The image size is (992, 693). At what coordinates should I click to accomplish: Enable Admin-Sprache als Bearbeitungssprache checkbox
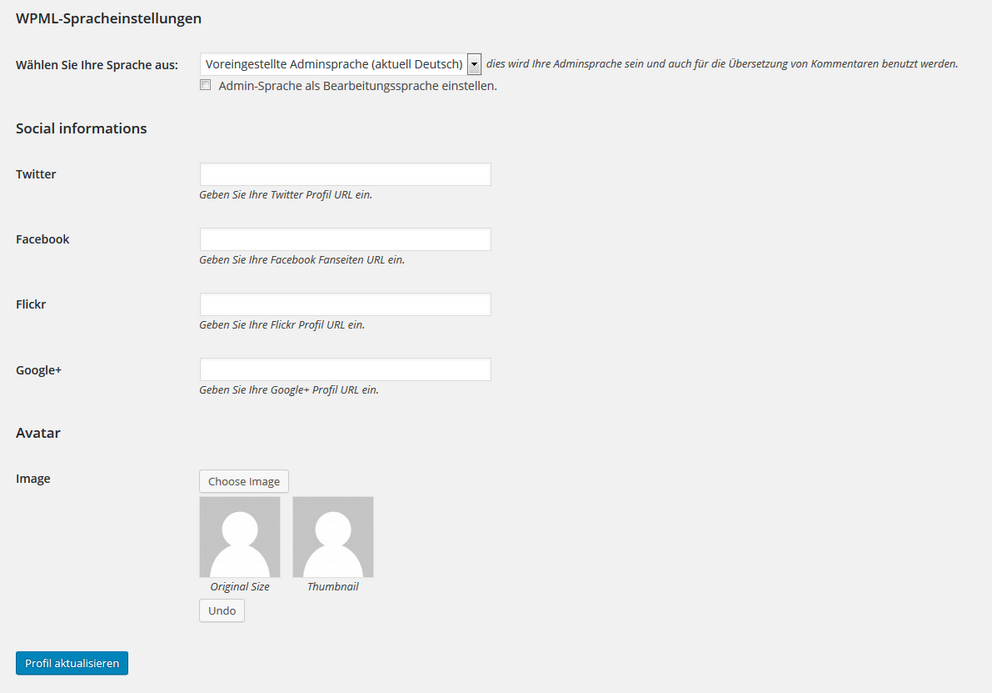tap(206, 85)
